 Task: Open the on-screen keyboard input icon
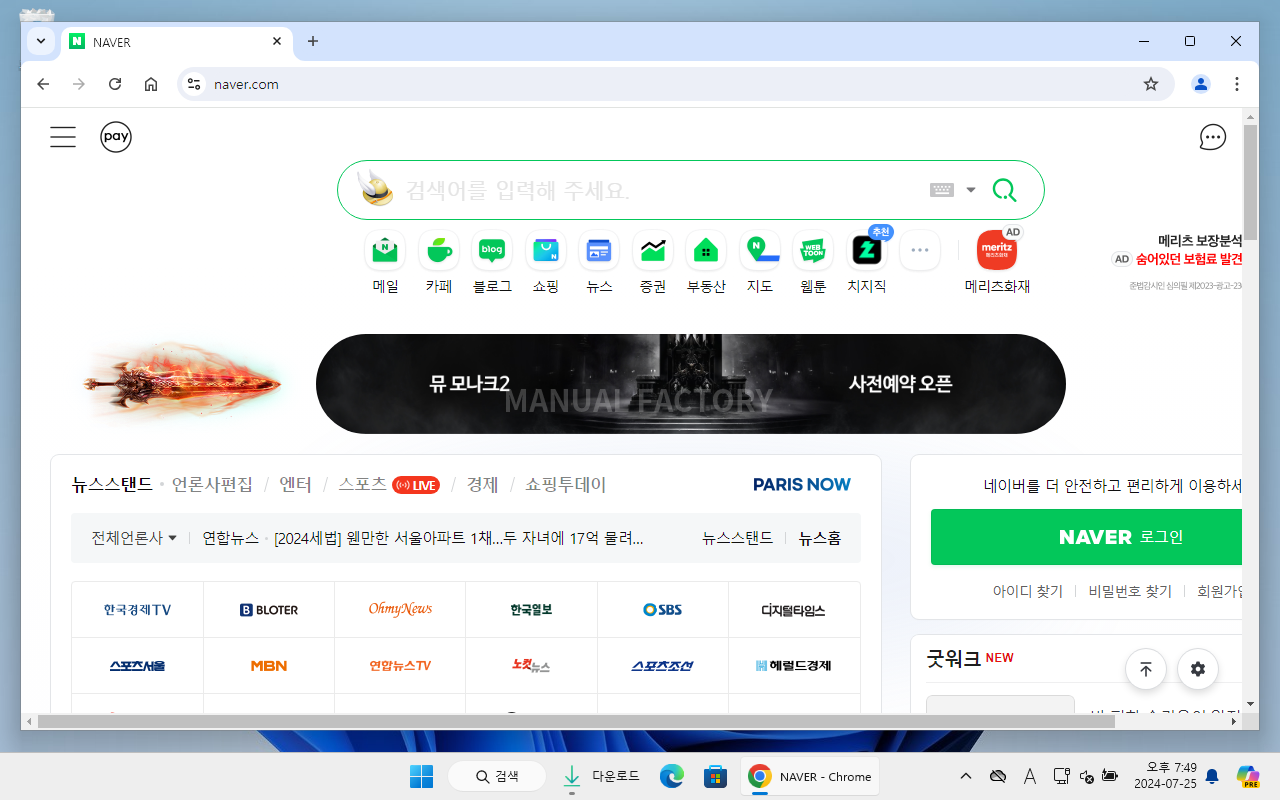(x=941, y=190)
